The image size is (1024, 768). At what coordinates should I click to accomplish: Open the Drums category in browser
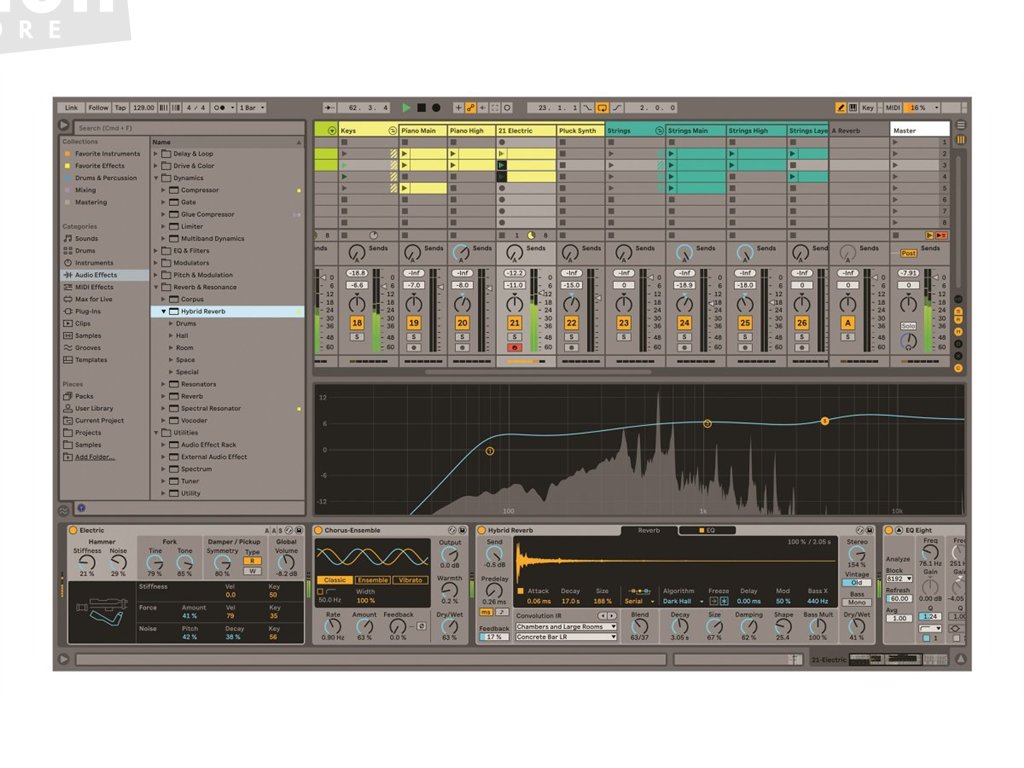(x=86, y=251)
